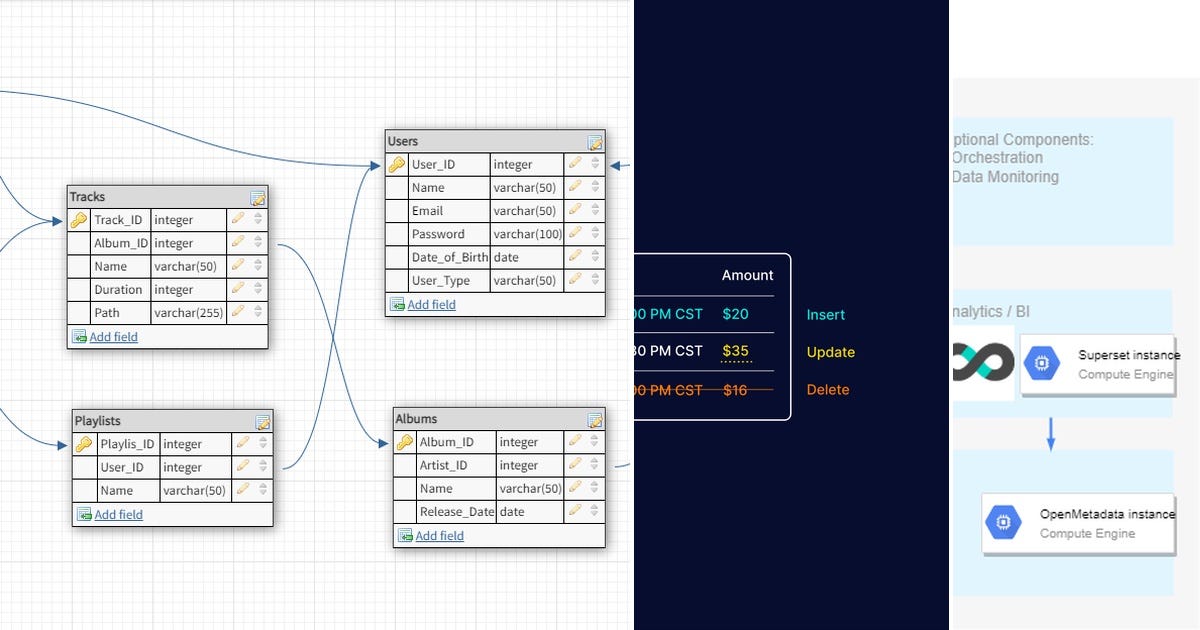This screenshot has height=630, width=1200.
Task: Open Add field in the Users table
Action: 430,304
